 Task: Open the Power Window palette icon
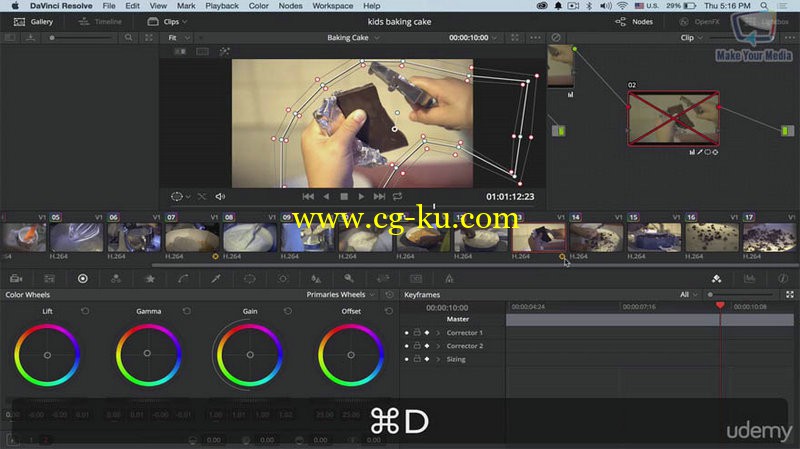[x=249, y=279]
